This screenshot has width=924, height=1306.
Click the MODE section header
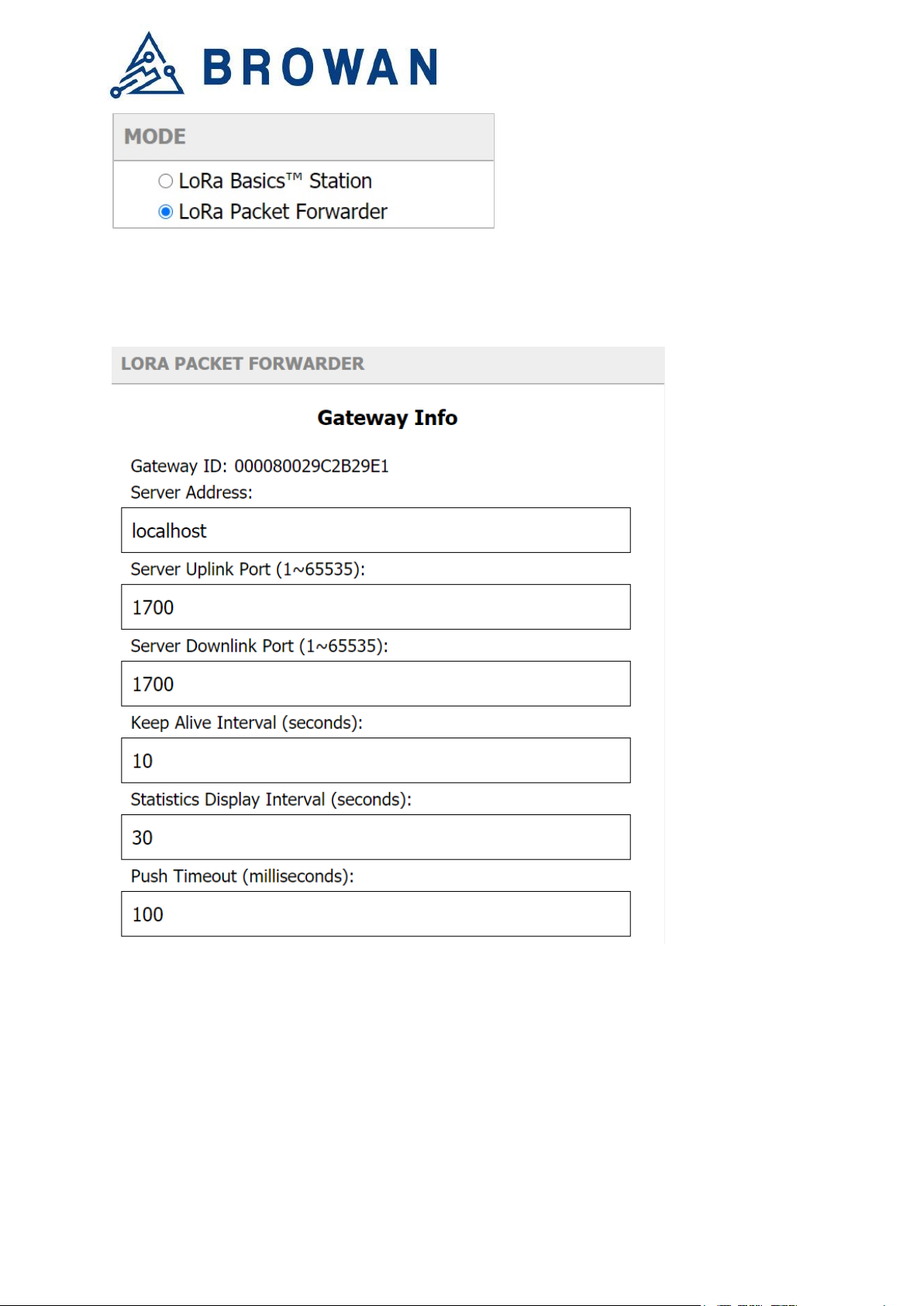coord(303,137)
